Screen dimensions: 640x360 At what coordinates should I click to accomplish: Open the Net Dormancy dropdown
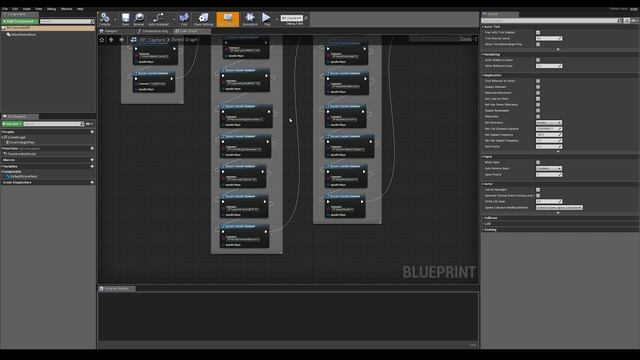549,122
